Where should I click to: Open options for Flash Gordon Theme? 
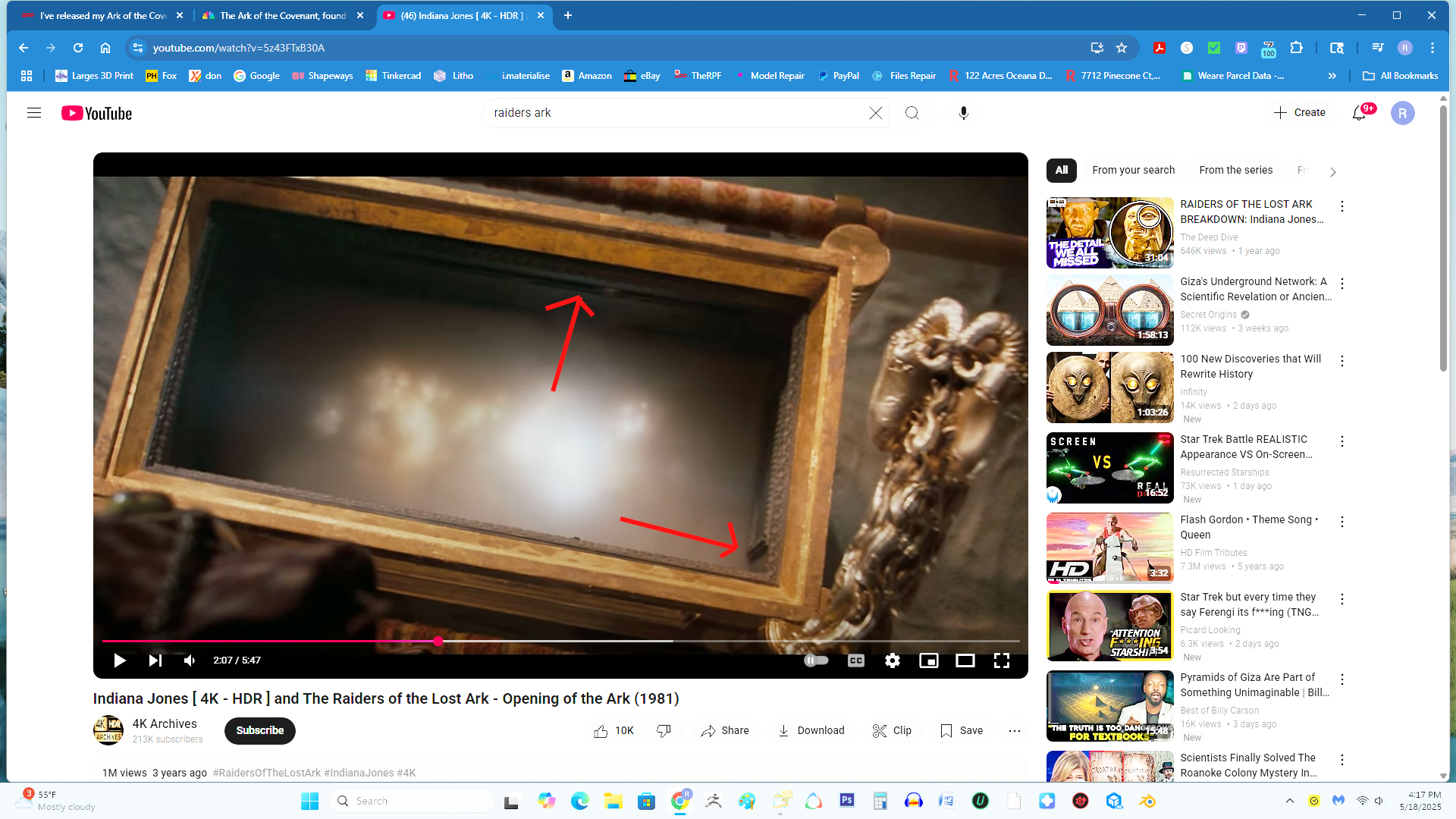1342,522
